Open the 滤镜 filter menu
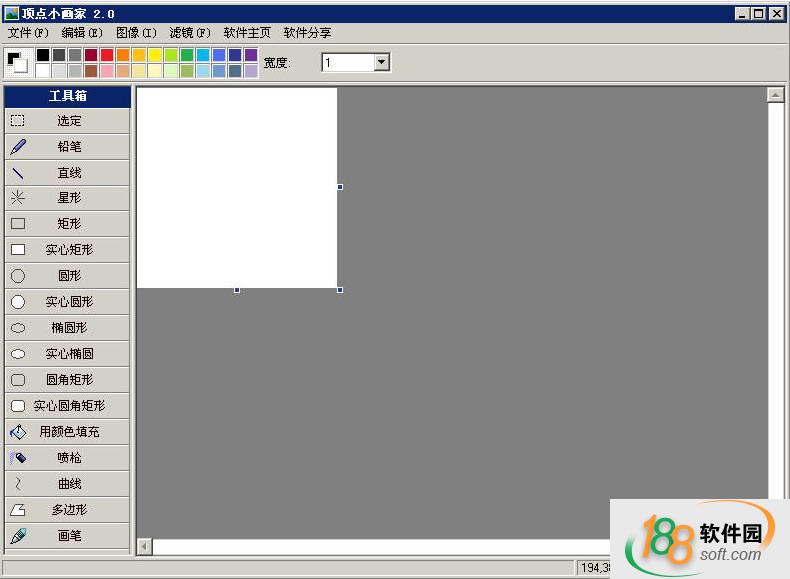This screenshot has width=790, height=579. click(189, 33)
